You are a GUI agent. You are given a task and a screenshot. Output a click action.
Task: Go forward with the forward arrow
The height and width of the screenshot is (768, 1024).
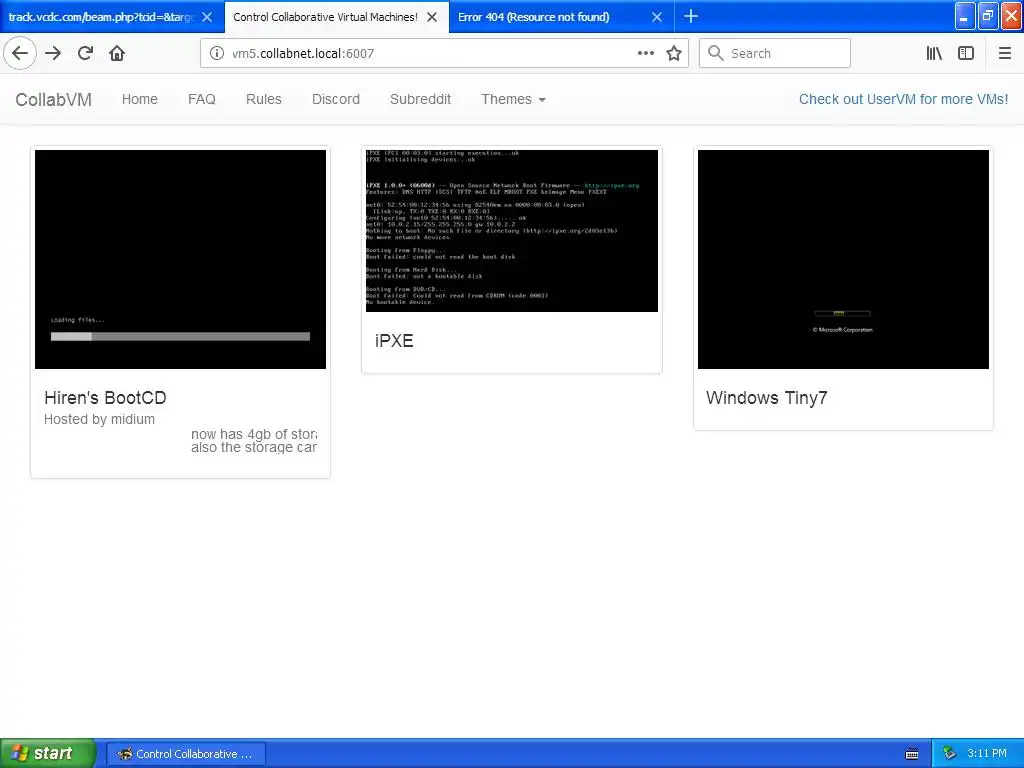(x=53, y=53)
